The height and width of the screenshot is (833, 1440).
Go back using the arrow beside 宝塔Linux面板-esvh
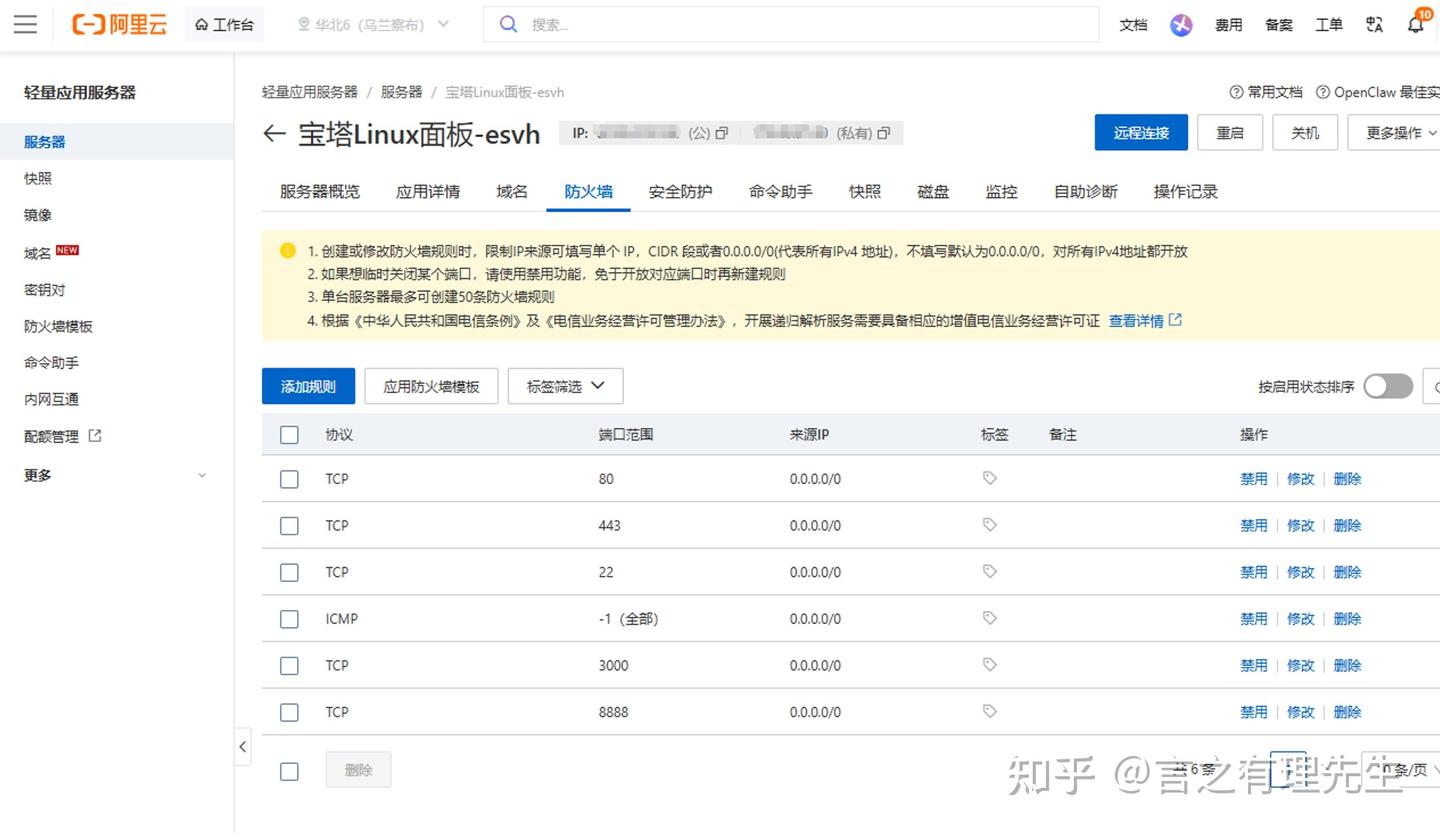click(x=274, y=134)
